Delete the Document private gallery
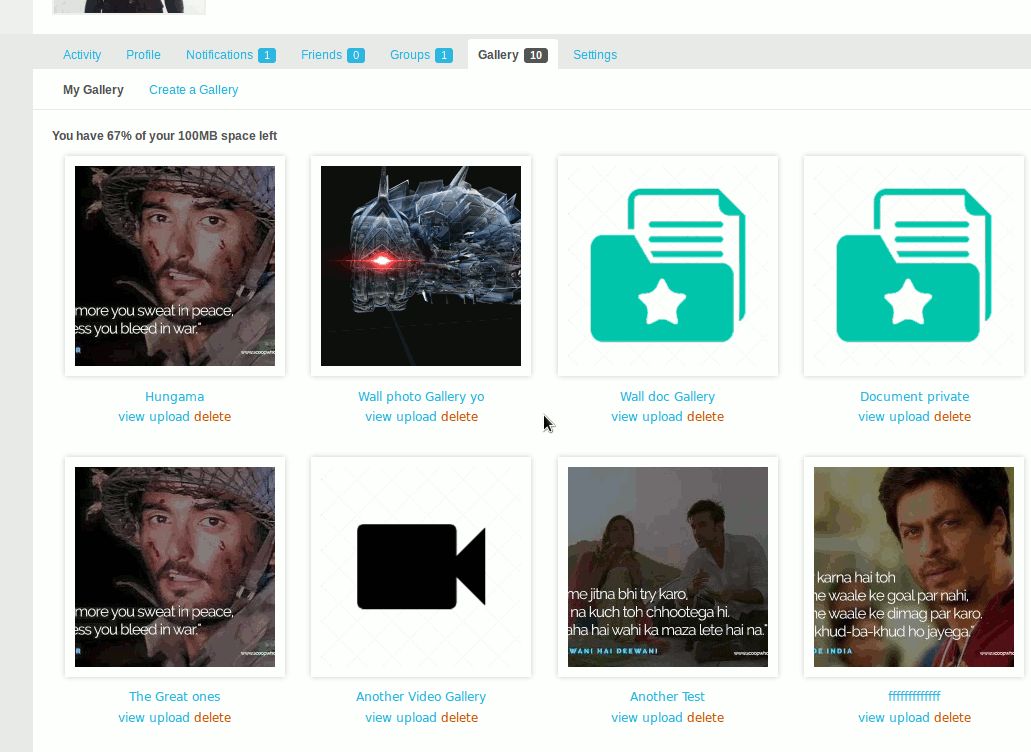The height and width of the screenshot is (752, 1031). pyautogui.click(x=953, y=416)
